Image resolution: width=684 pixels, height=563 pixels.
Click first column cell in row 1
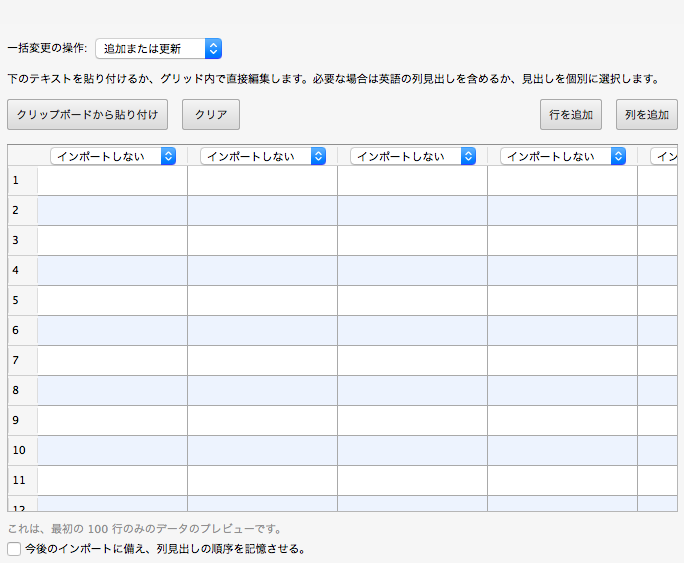click(x=113, y=181)
